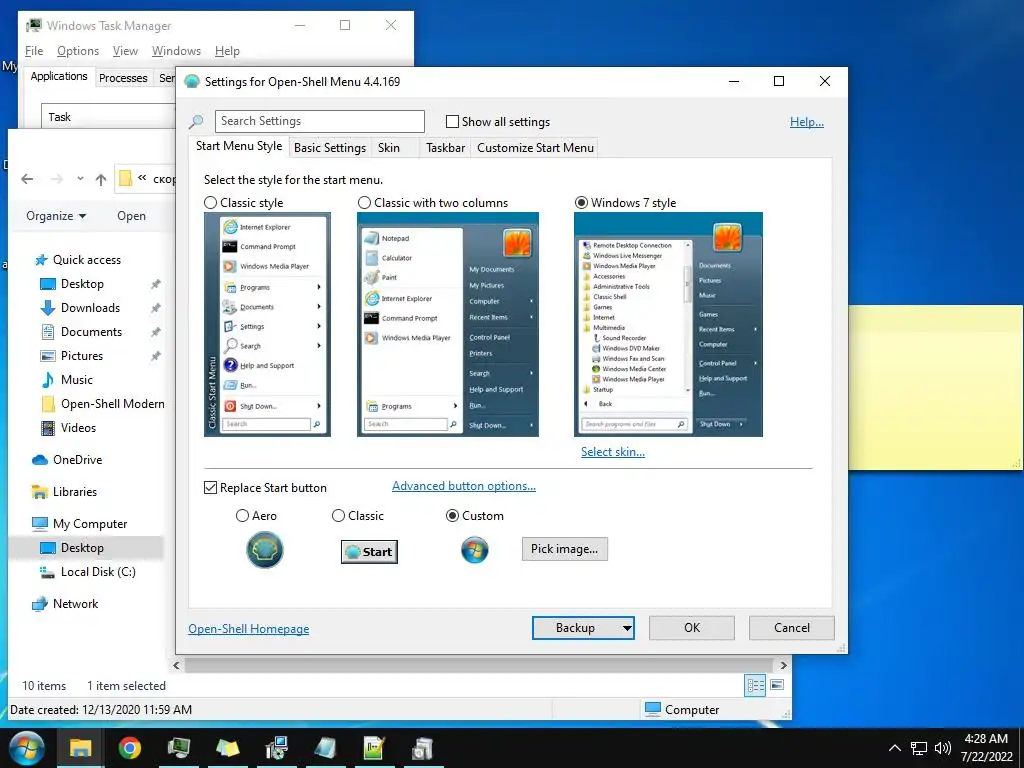This screenshot has width=1024, height=768.
Task: Click the Classic two columns preview thumbnail
Action: [448, 325]
